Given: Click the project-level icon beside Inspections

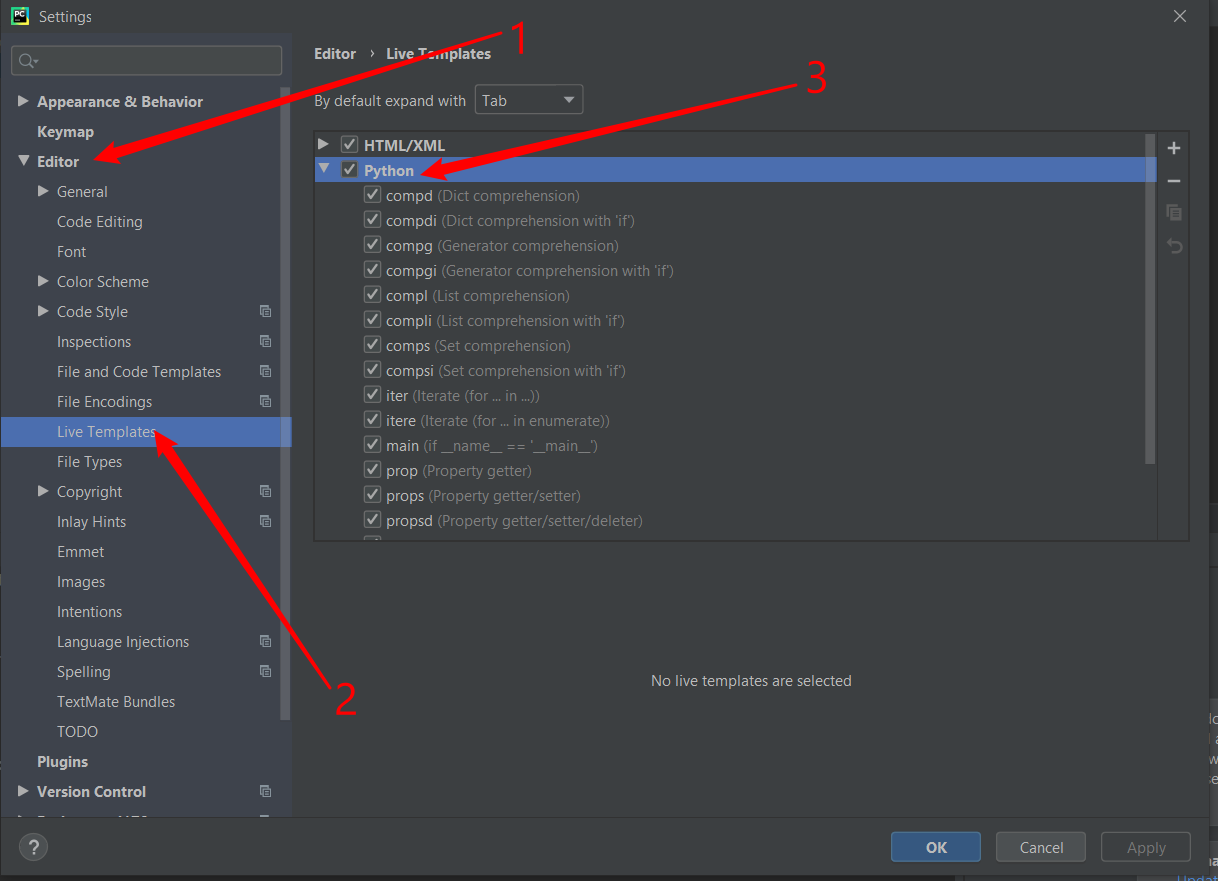Looking at the screenshot, I should (x=265, y=342).
